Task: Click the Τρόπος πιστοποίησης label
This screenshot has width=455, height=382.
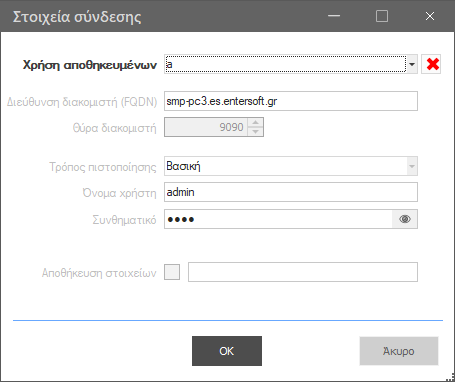Action: 103,166
